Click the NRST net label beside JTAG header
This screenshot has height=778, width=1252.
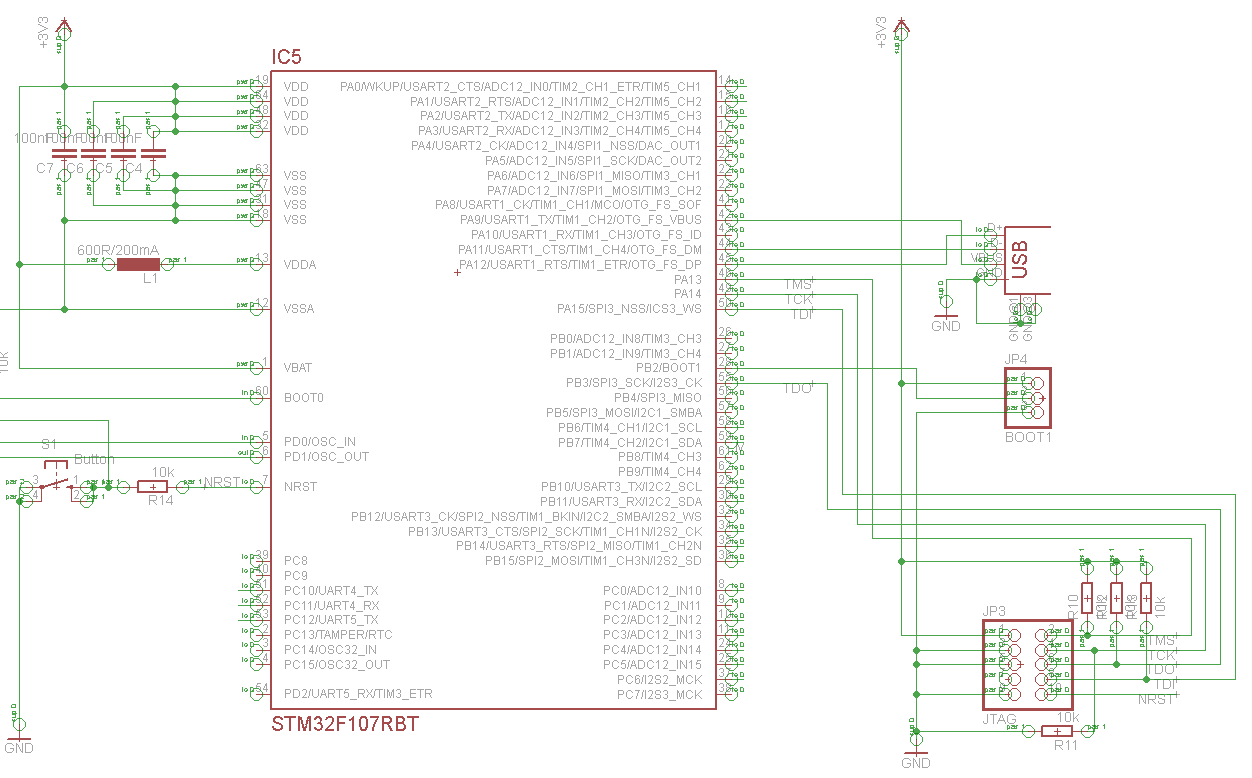pyautogui.click(x=1157, y=699)
